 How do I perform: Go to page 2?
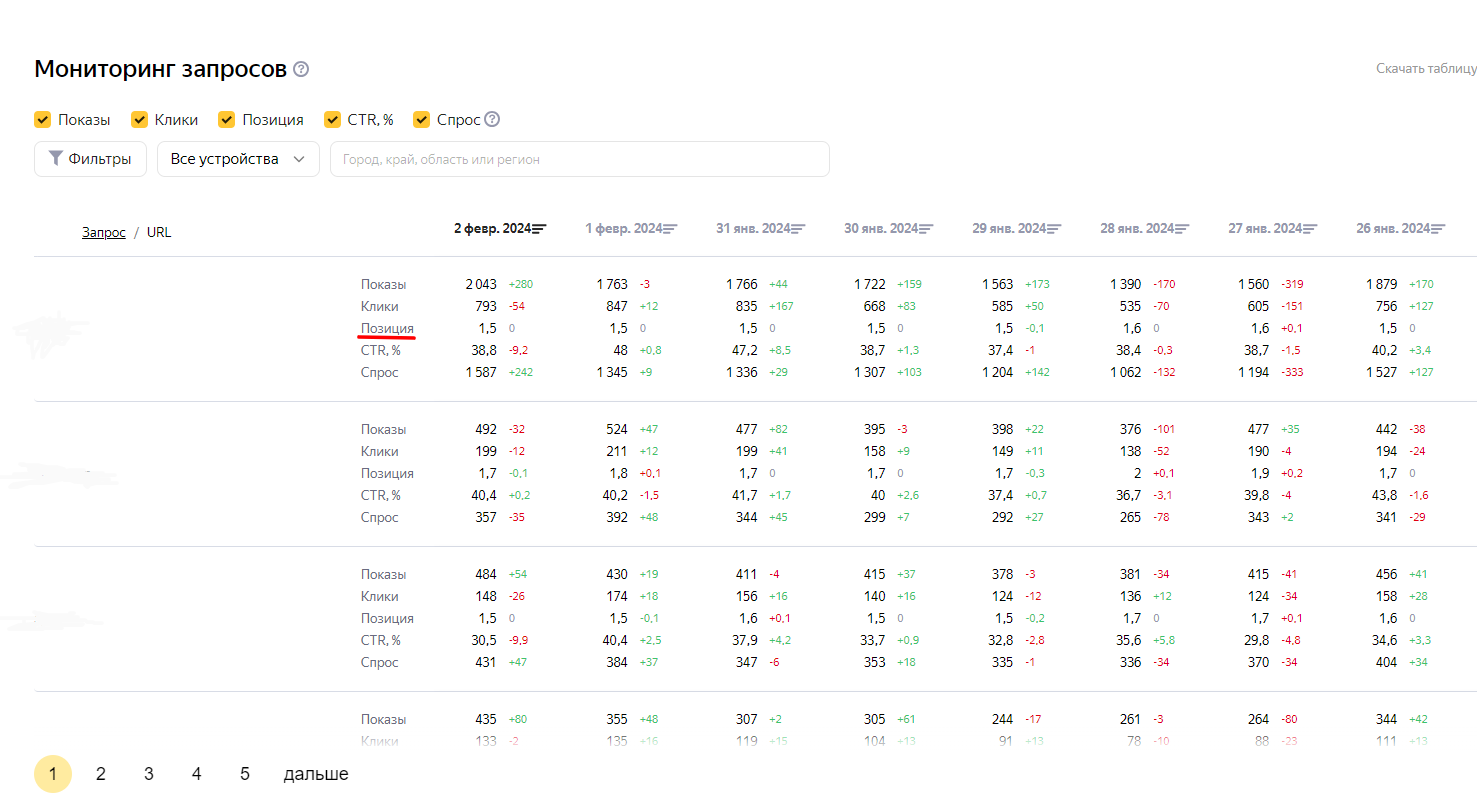tap(101, 774)
